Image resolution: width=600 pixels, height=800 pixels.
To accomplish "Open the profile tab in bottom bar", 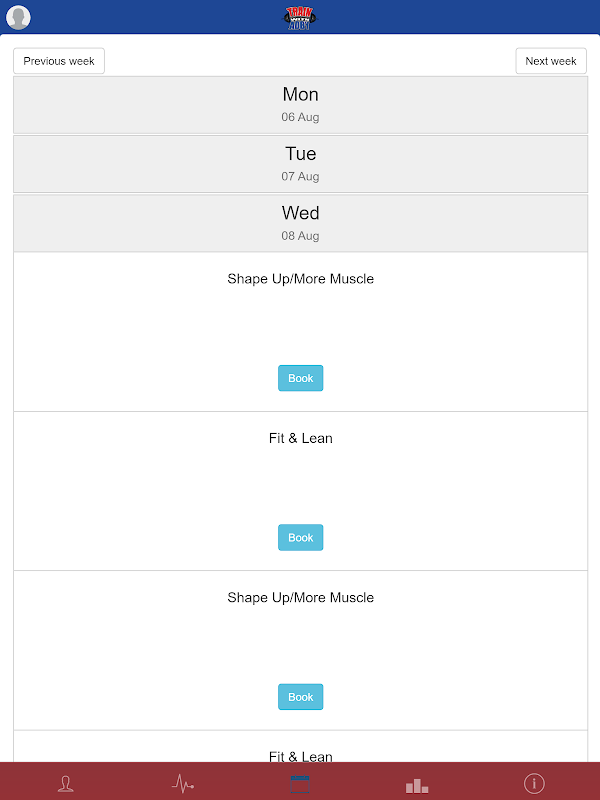I will click(66, 784).
